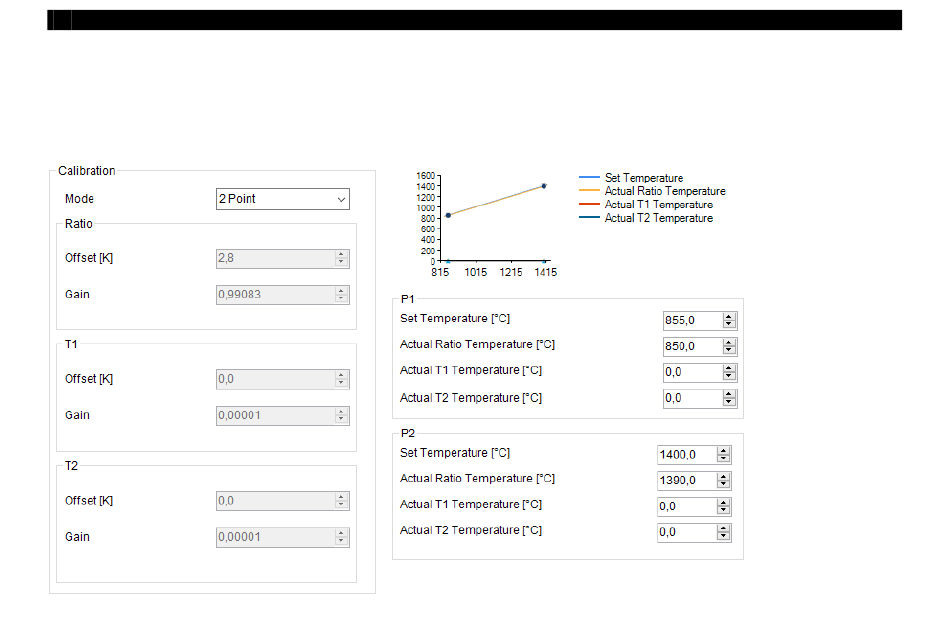Image resolution: width=950 pixels, height=638 pixels.
Task: Increase P2 Actual Ratio Temperature
Action: [723, 477]
